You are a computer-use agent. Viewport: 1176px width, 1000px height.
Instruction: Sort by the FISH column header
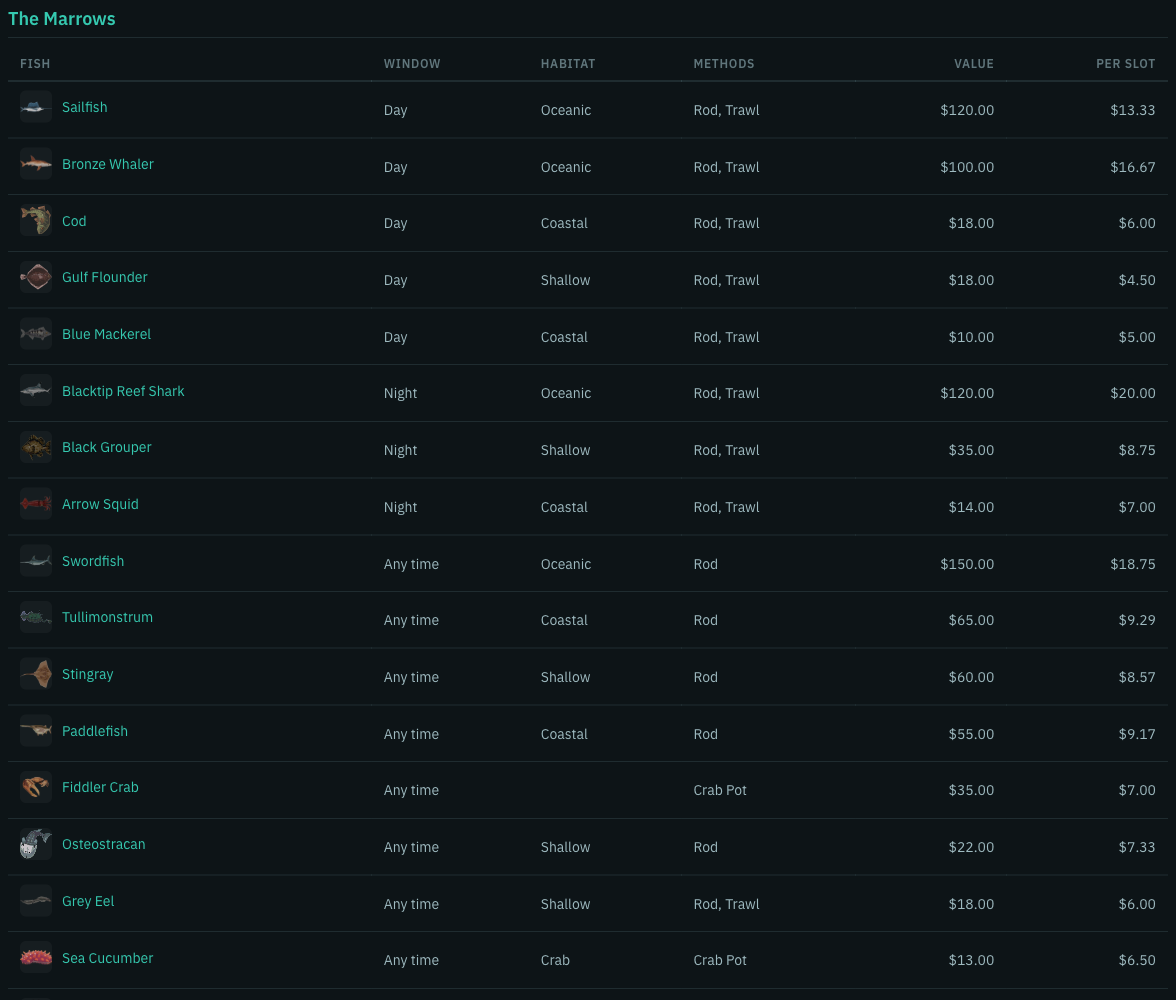coord(35,64)
